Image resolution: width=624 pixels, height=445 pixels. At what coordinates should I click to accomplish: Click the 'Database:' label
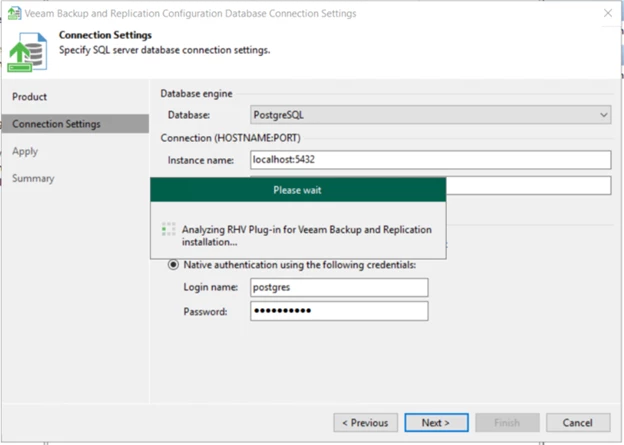tap(189, 115)
